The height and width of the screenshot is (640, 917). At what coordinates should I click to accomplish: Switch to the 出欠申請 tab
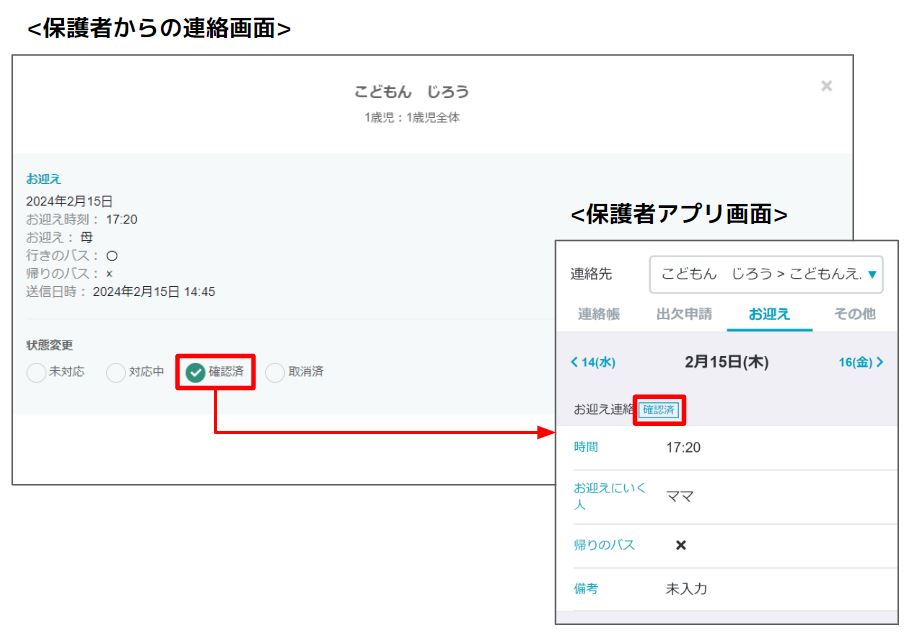[684, 314]
